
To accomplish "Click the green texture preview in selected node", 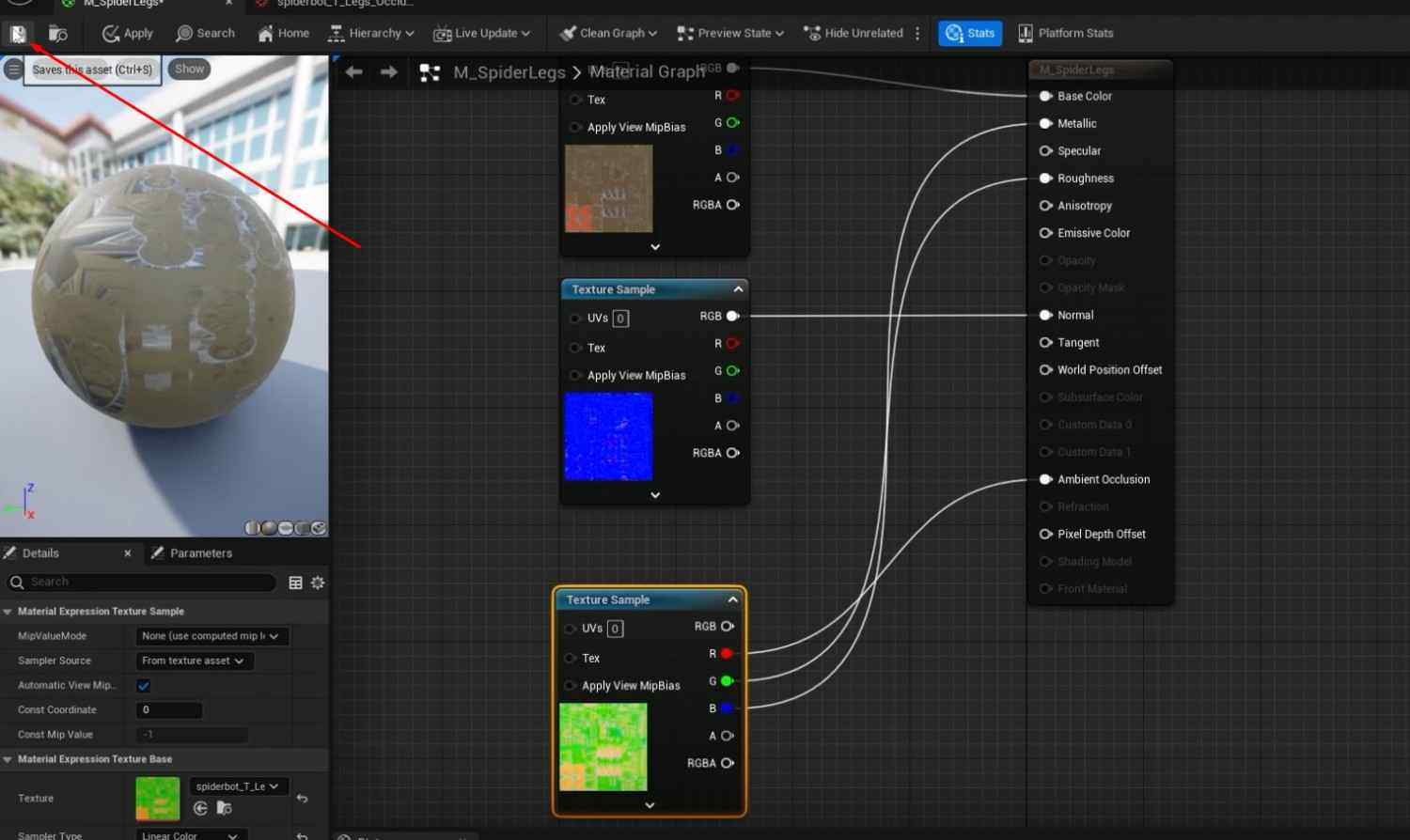I will coord(603,747).
